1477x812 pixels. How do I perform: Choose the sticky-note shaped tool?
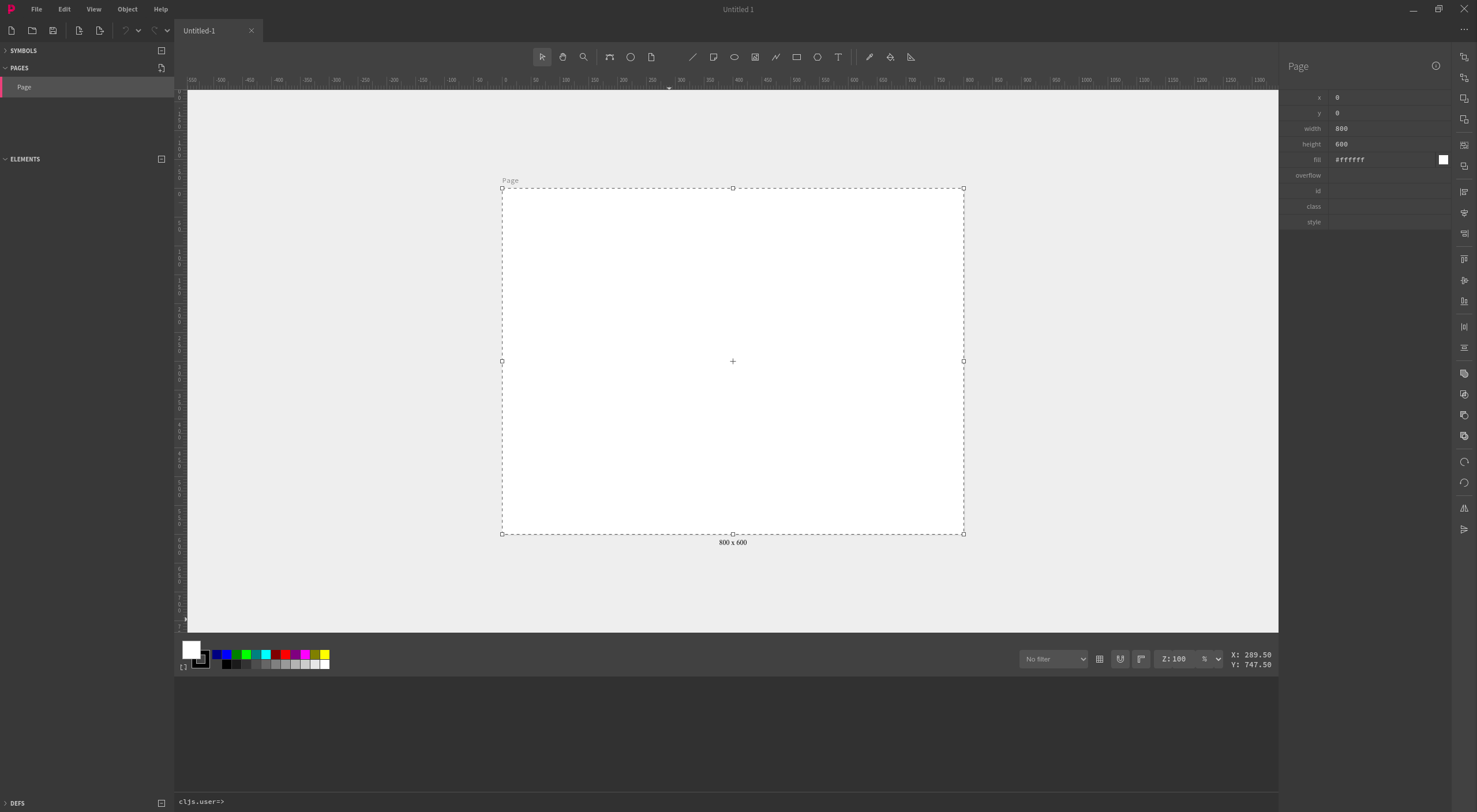tap(714, 57)
